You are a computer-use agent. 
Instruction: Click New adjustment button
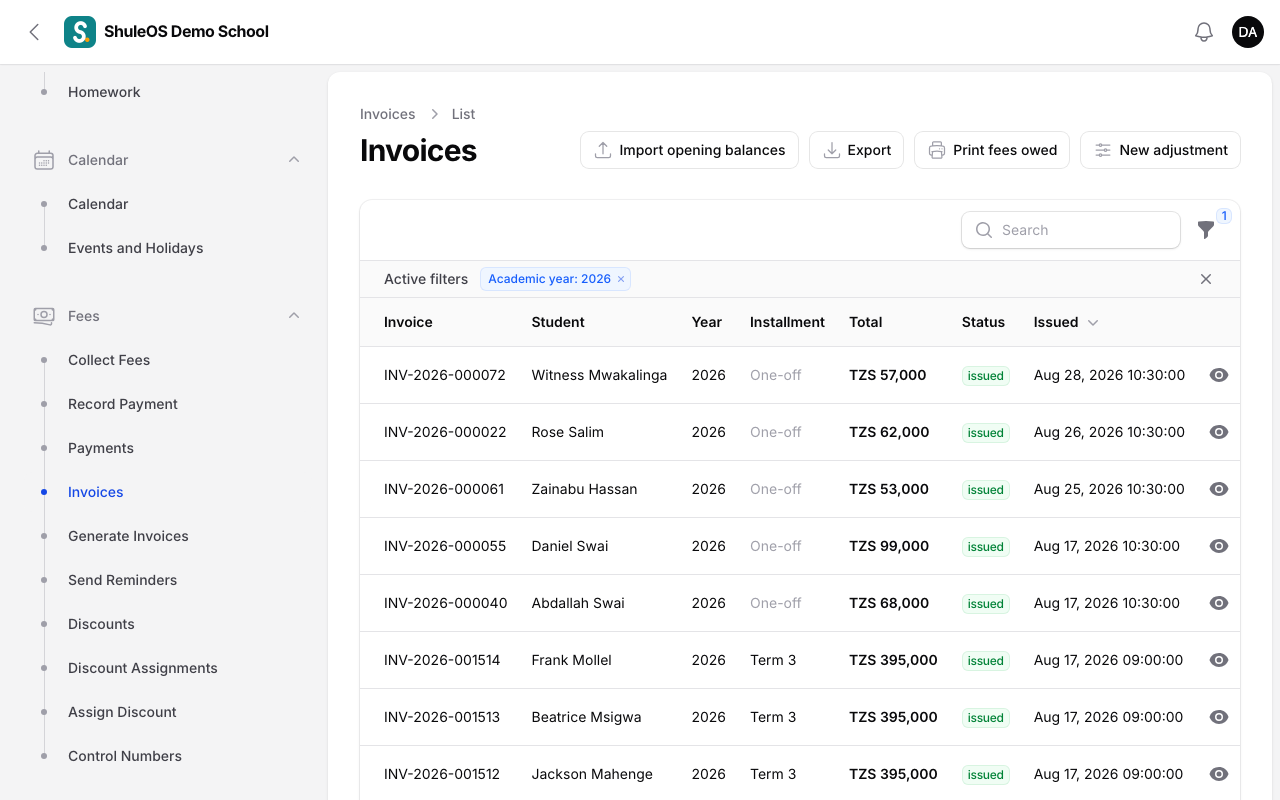[x=1160, y=150]
